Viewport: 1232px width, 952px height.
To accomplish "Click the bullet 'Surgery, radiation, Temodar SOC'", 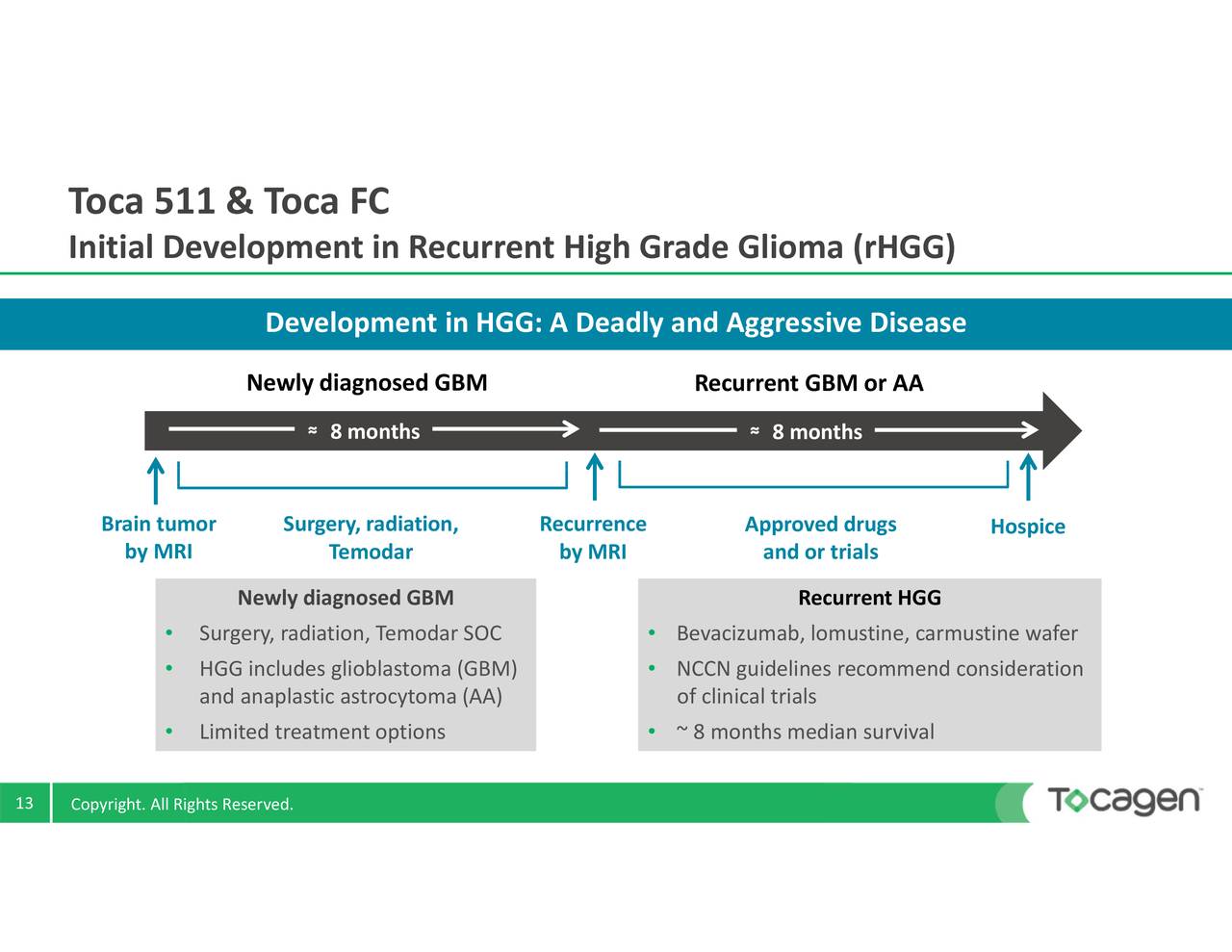I will click(350, 633).
